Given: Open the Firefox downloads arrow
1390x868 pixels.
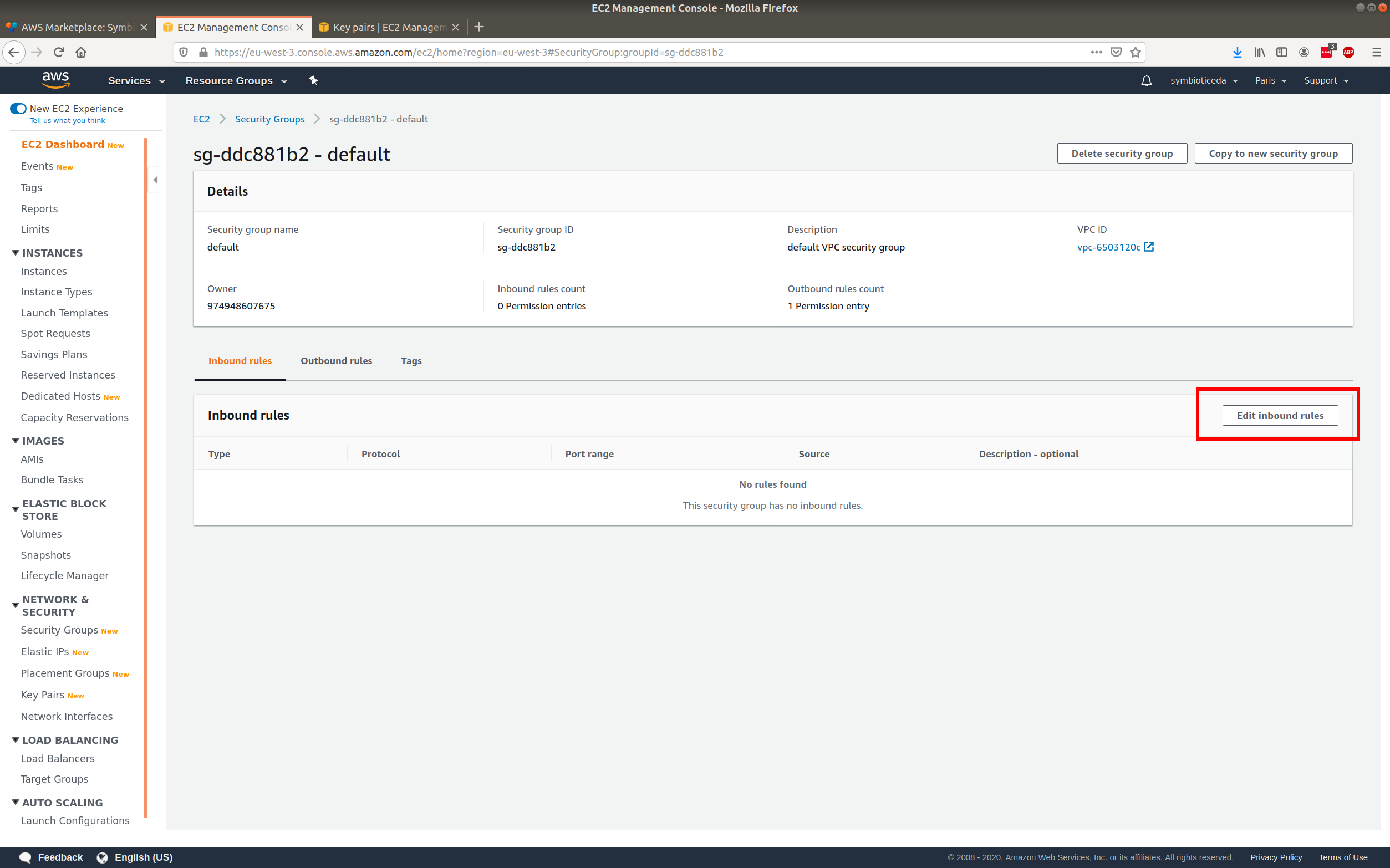Looking at the screenshot, I should [x=1238, y=52].
